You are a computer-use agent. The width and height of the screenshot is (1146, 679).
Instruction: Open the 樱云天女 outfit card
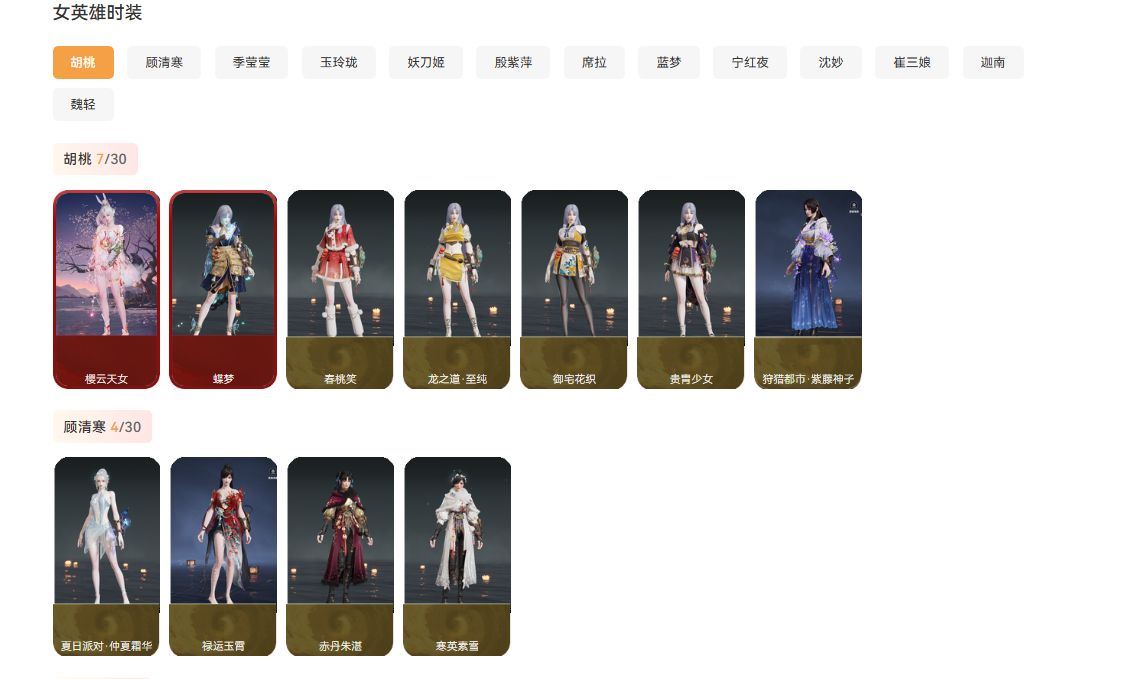tap(107, 289)
